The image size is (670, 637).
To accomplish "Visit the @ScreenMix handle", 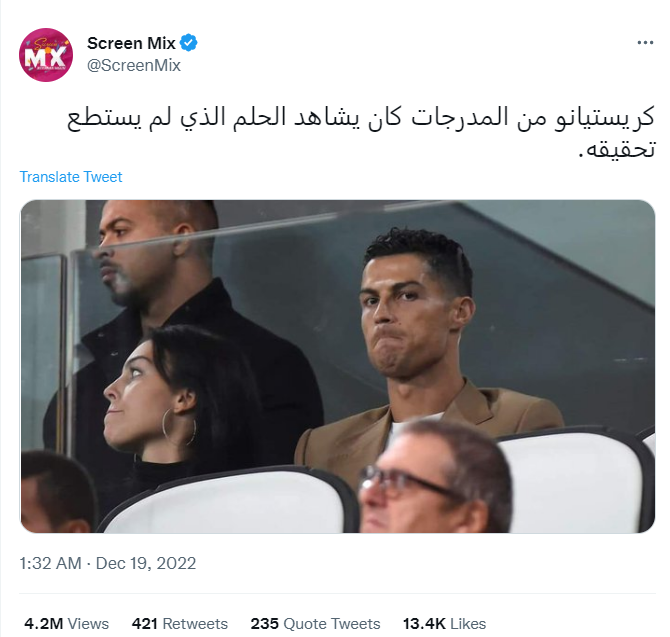I will point(134,65).
